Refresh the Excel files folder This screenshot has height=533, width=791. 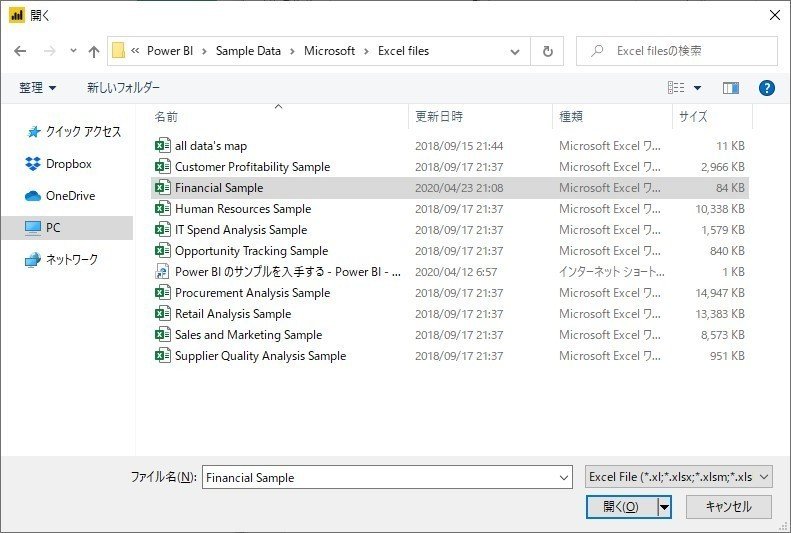pyautogui.click(x=547, y=51)
